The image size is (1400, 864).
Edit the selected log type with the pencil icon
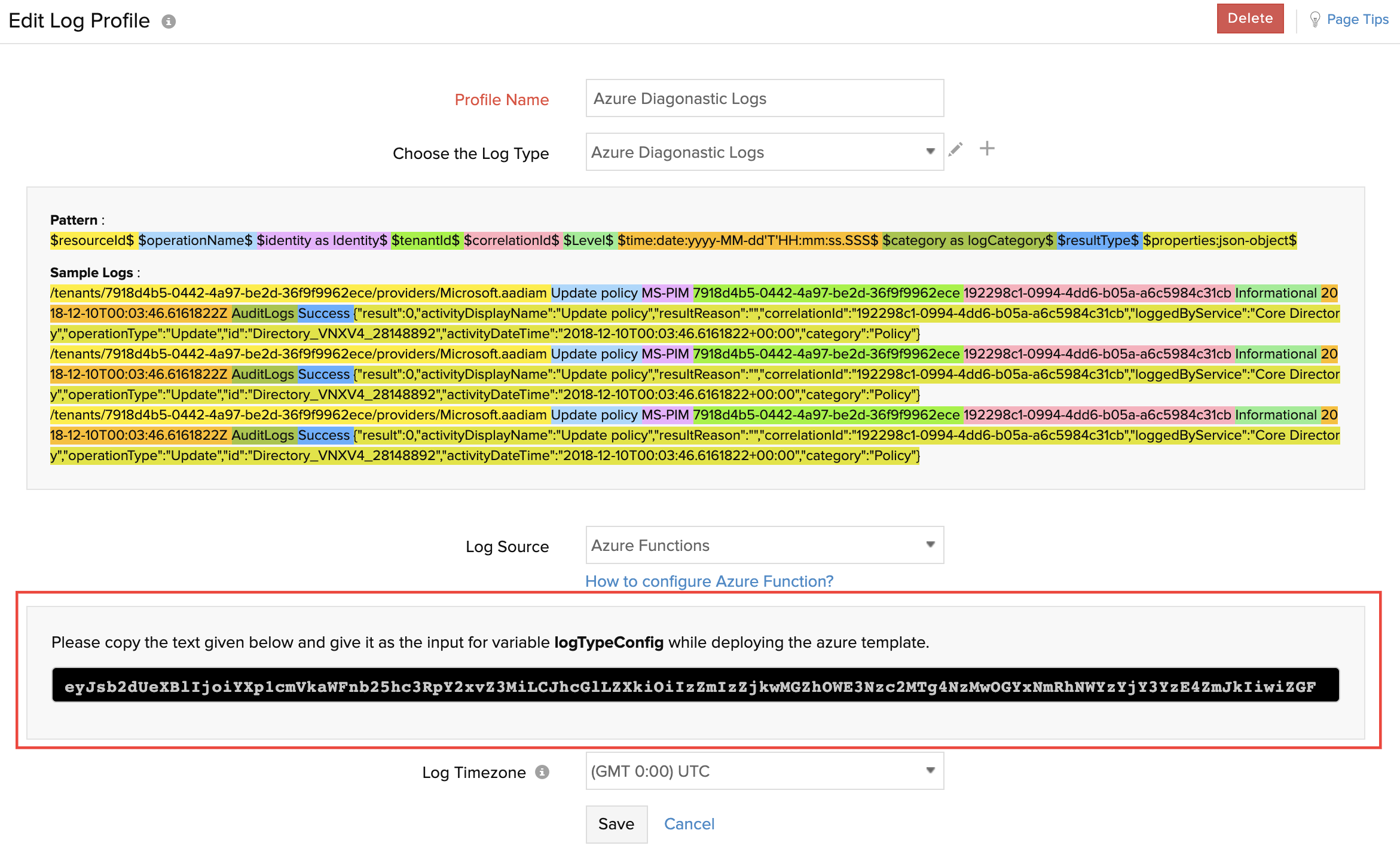click(x=956, y=149)
